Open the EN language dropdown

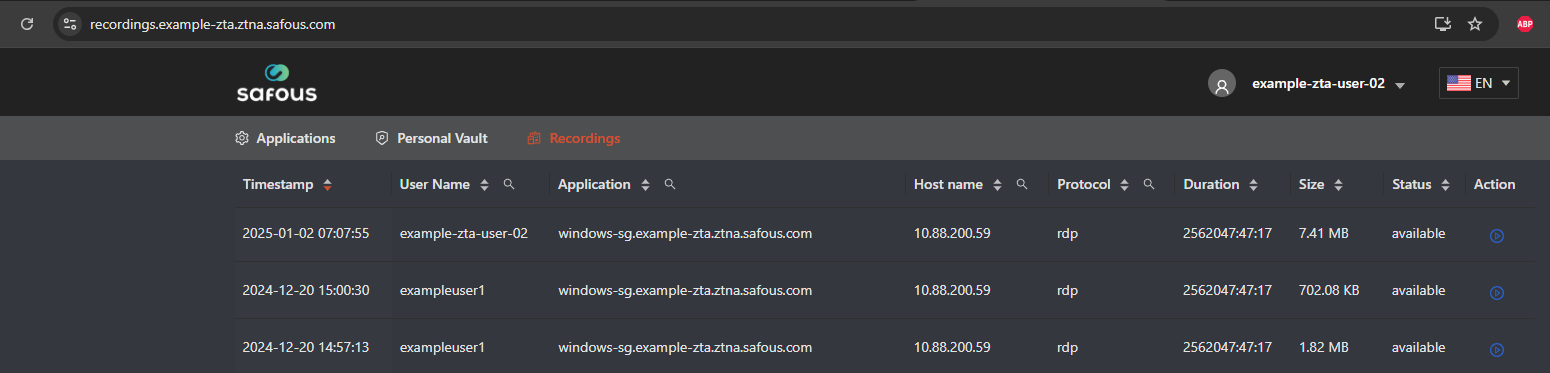(1479, 83)
